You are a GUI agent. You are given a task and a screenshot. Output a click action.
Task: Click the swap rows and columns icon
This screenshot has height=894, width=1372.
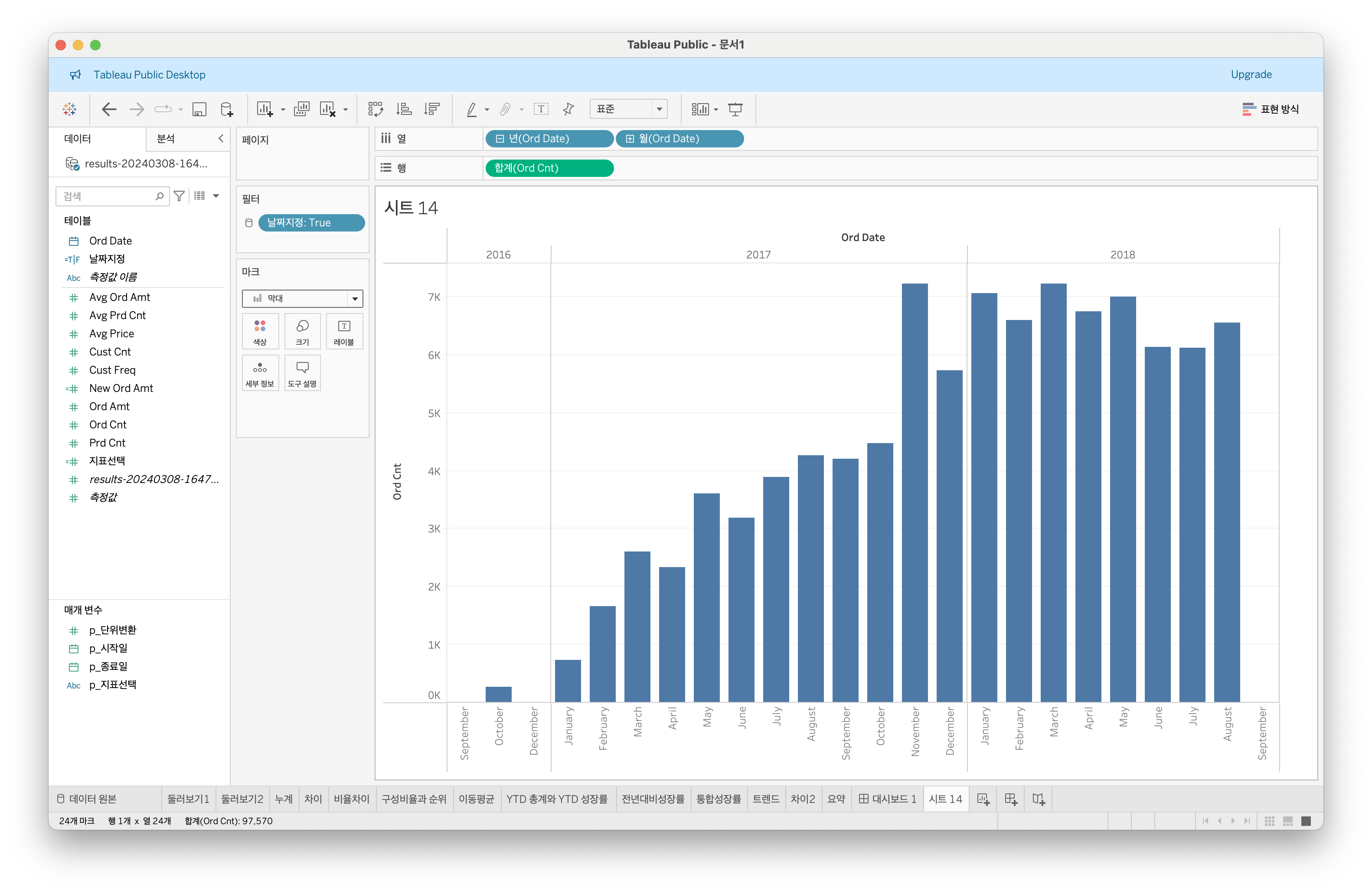pyautogui.click(x=375, y=109)
